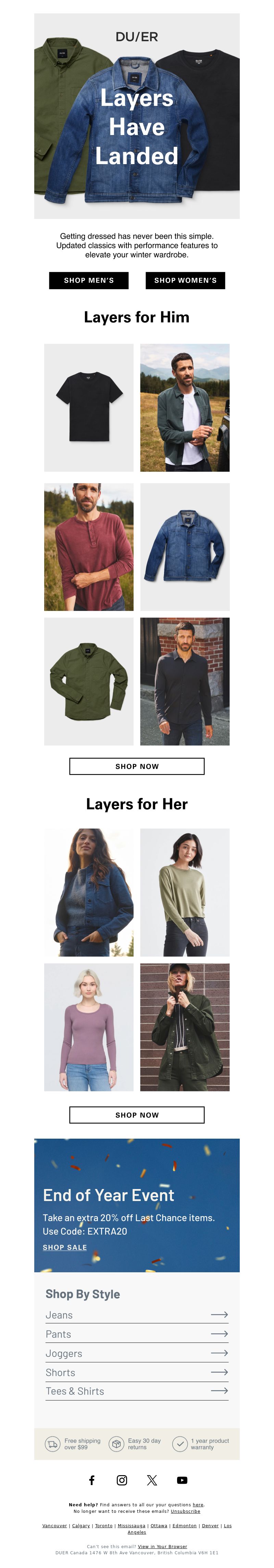Viewport: 274px width, 1568px height.
Task: Click the SHOP MEN'S button
Action: tap(89, 280)
